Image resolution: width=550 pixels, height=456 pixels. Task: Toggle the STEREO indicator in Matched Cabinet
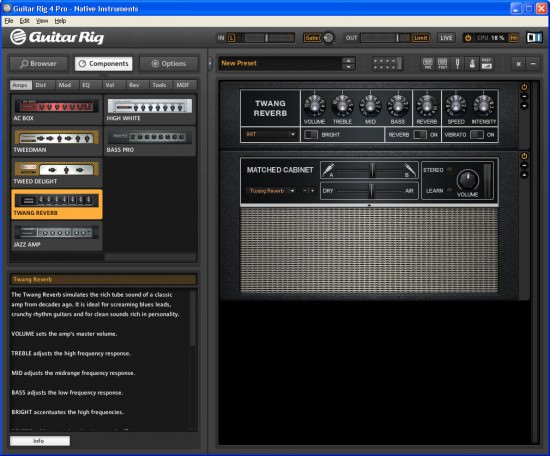(x=449, y=170)
